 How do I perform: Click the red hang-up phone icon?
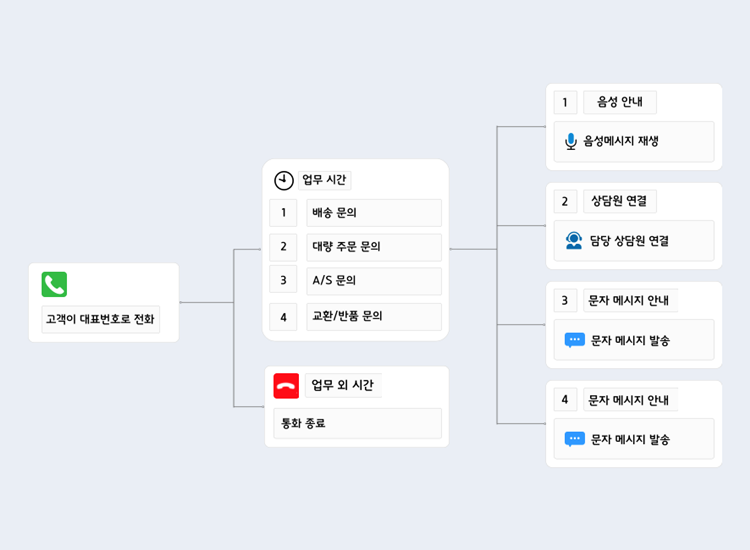point(286,386)
